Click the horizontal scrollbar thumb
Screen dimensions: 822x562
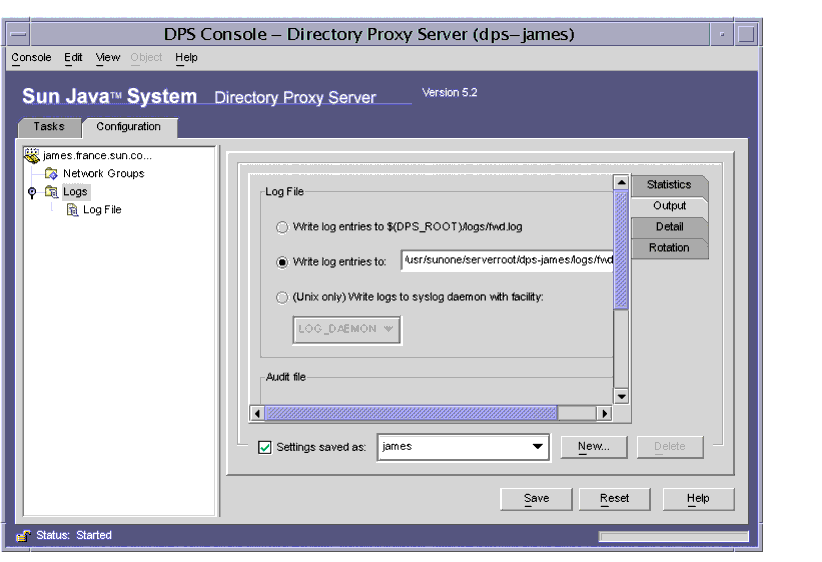(x=411, y=414)
